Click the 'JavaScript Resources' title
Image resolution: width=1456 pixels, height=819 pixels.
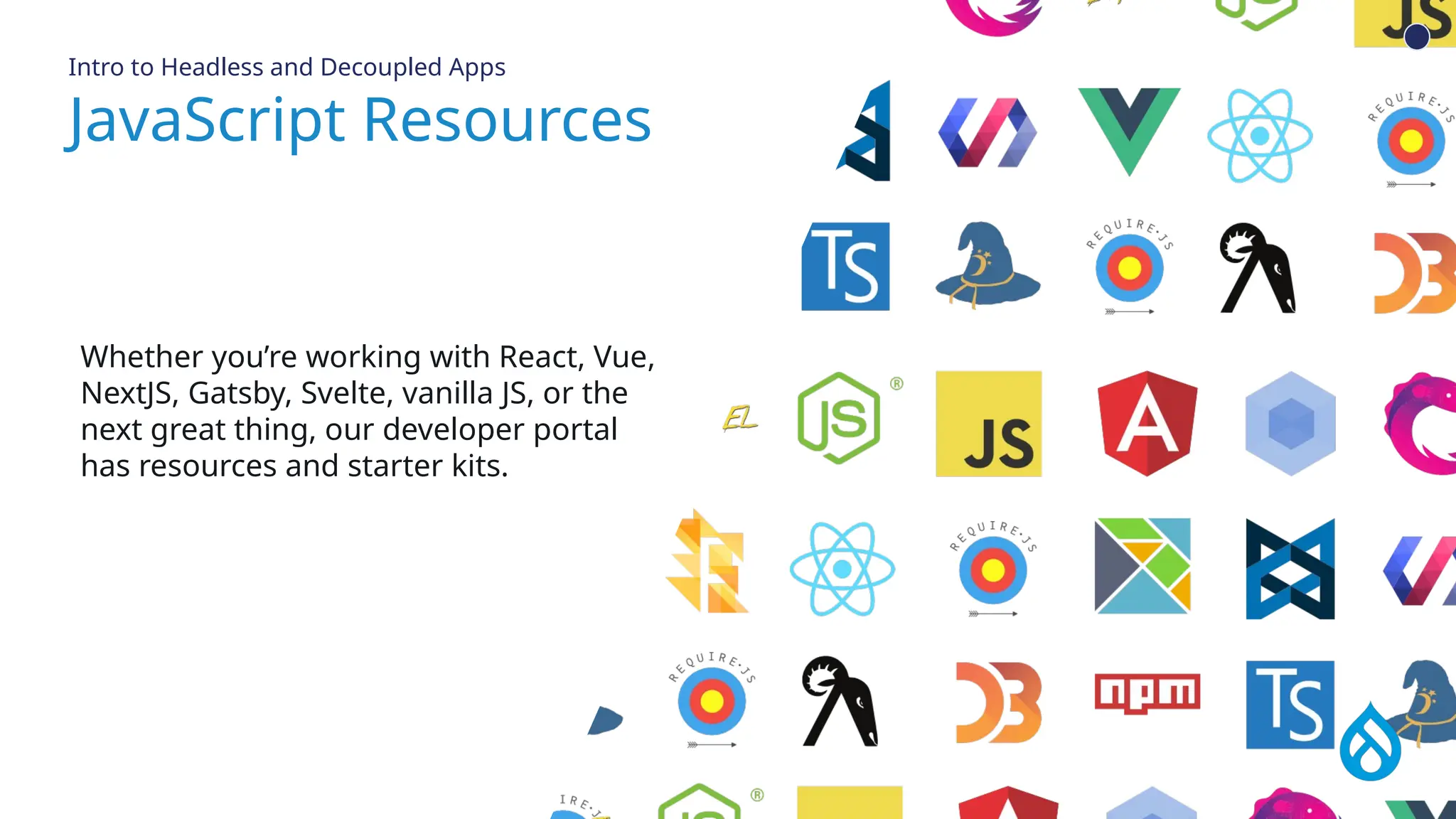point(358,121)
